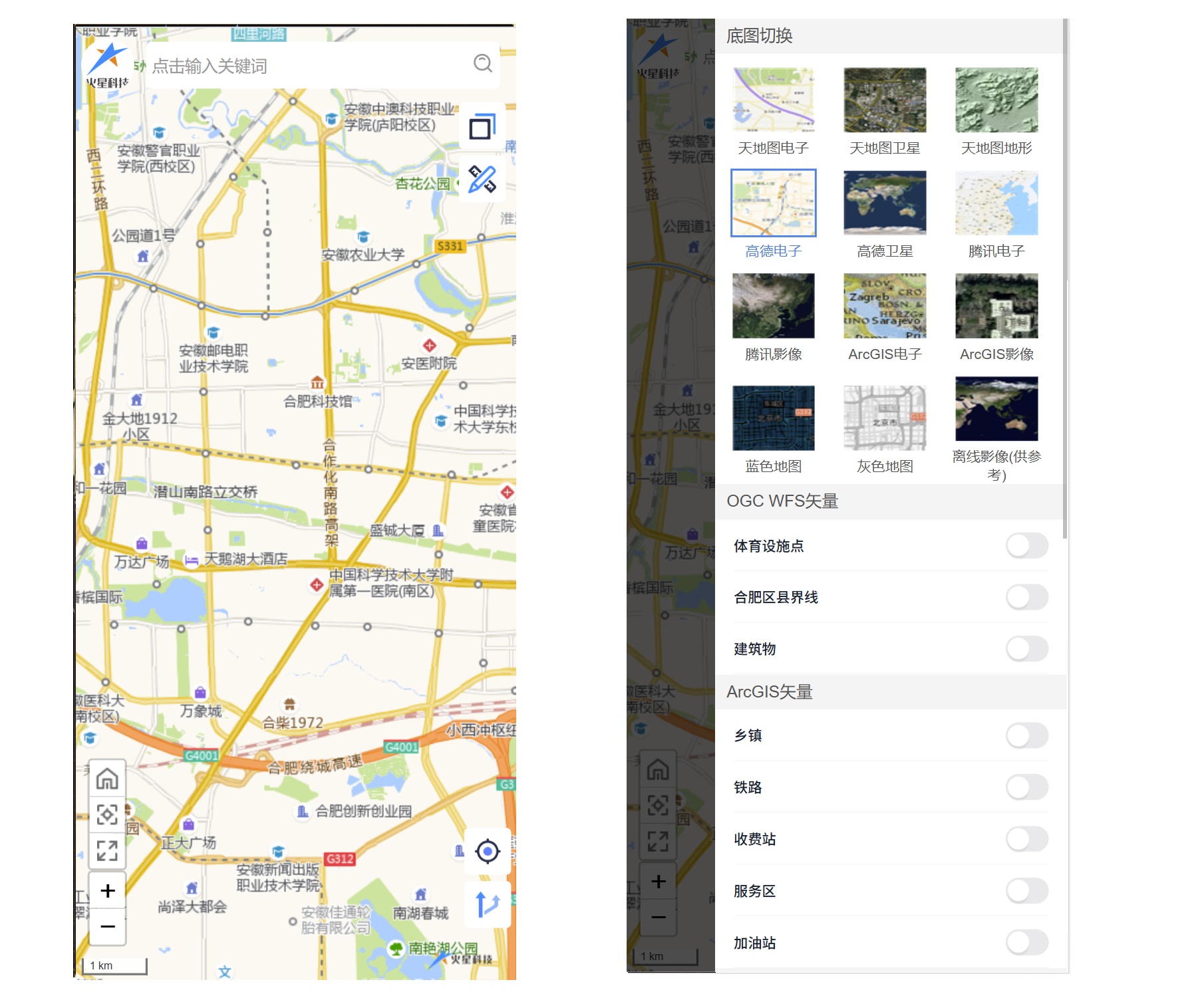Enable the 服务区 layer switch

pyautogui.click(x=1027, y=891)
